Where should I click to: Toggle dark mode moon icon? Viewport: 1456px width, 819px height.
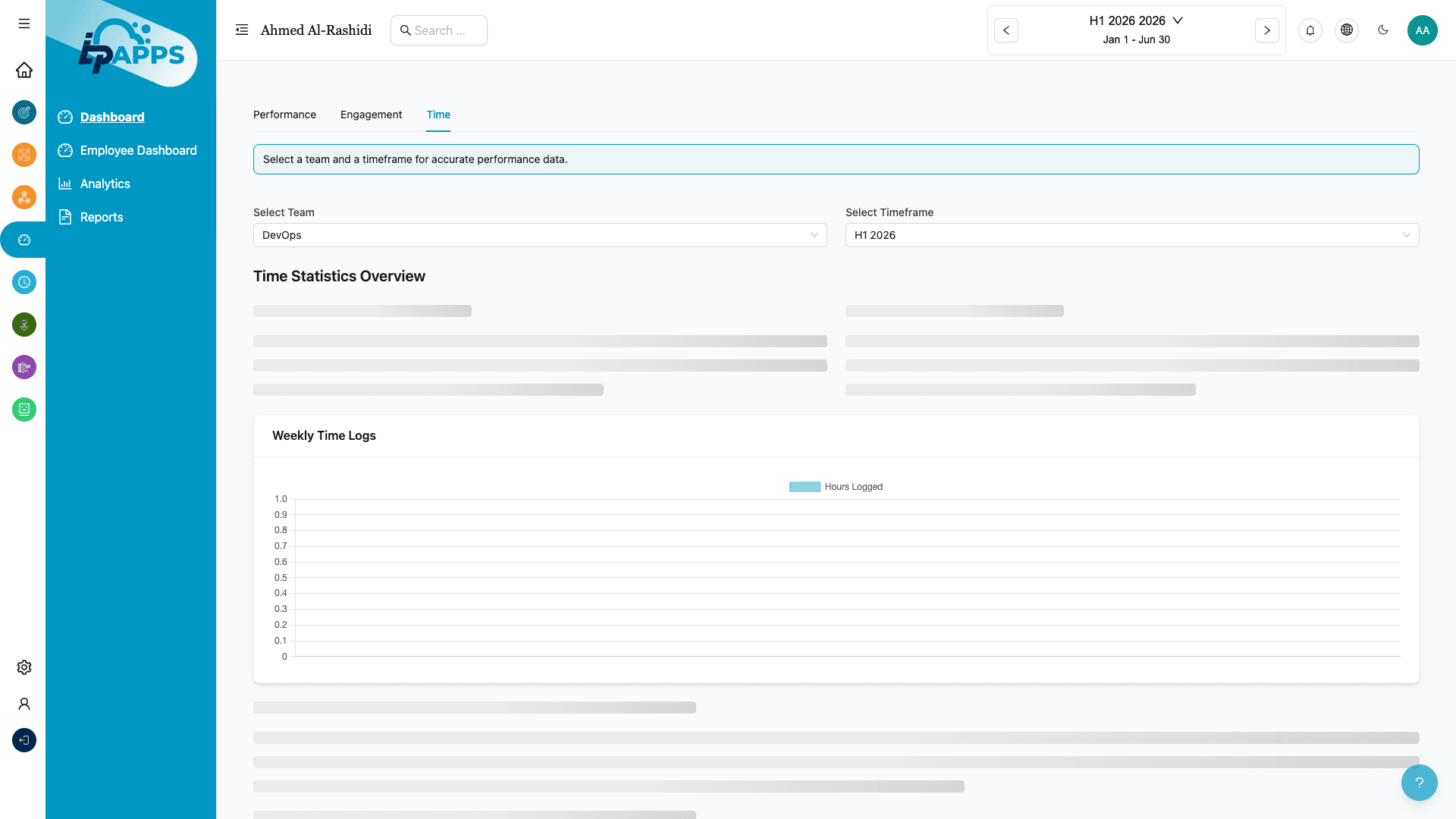pyautogui.click(x=1382, y=30)
